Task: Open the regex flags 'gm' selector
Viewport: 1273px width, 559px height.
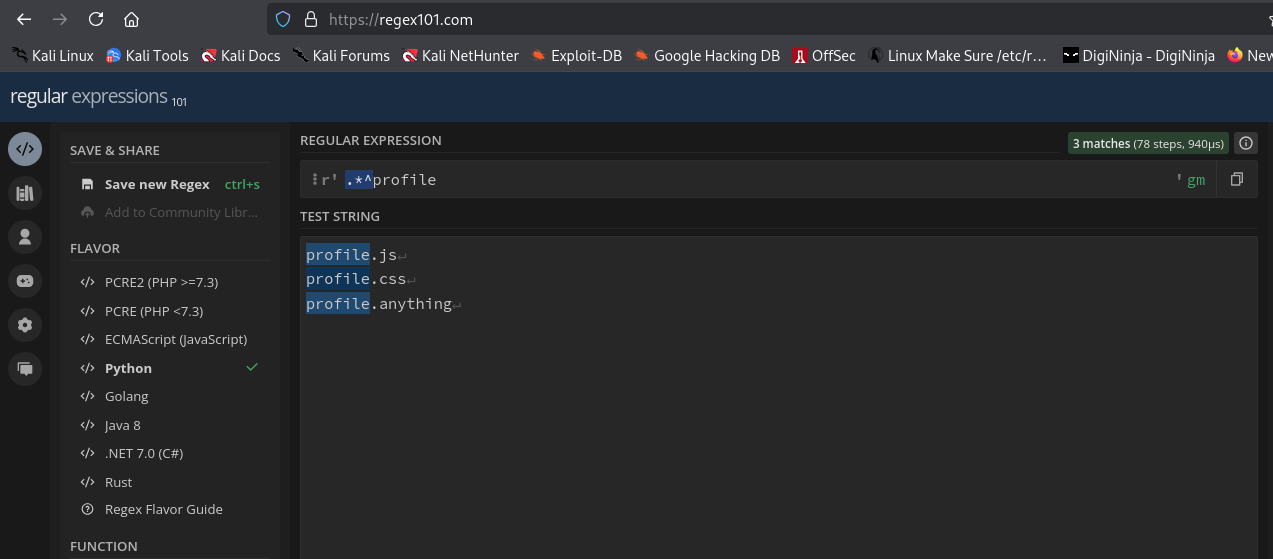Action: click(1196, 180)
